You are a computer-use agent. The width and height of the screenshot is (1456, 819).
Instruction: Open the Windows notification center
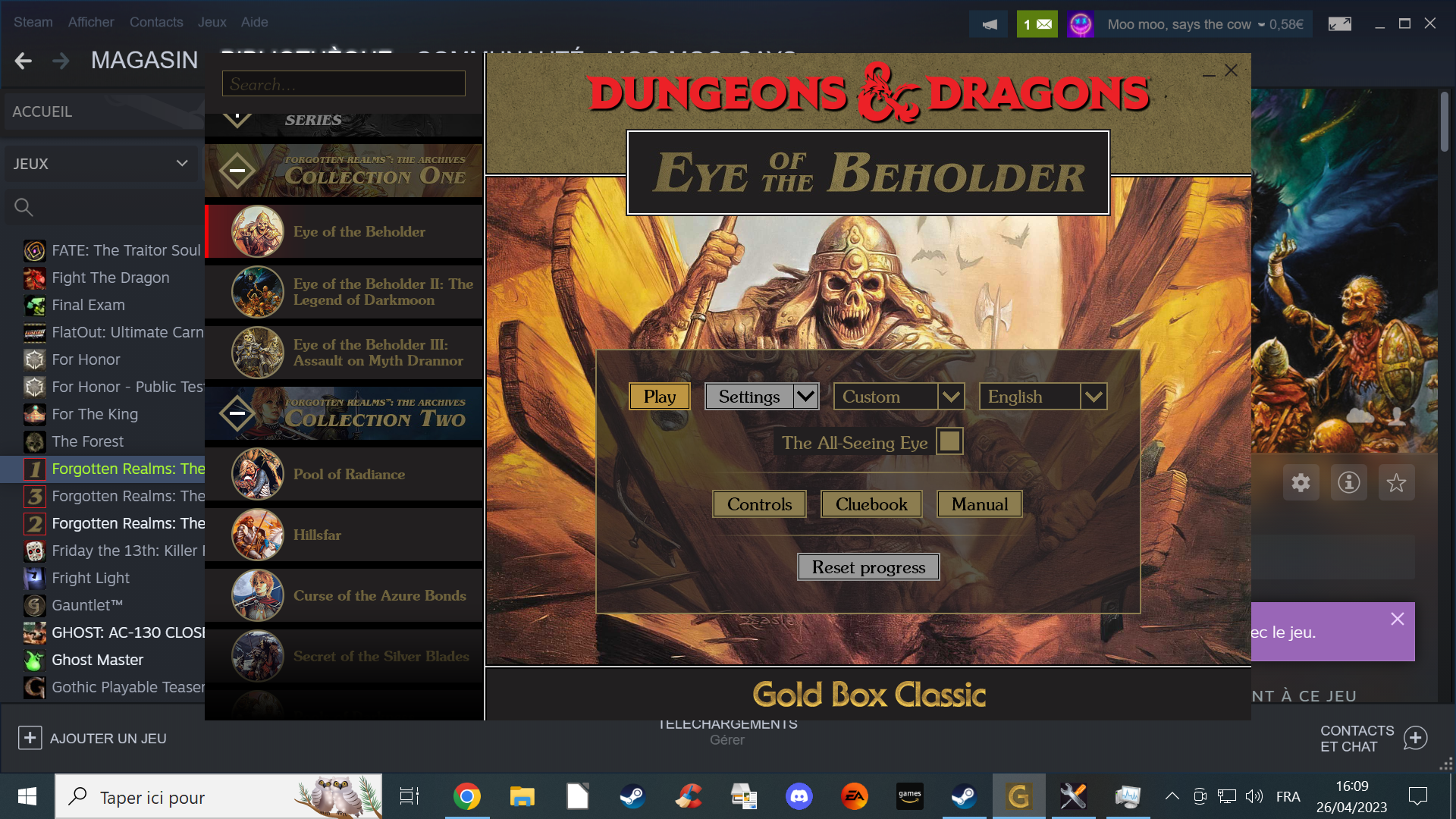[1417, 796]
